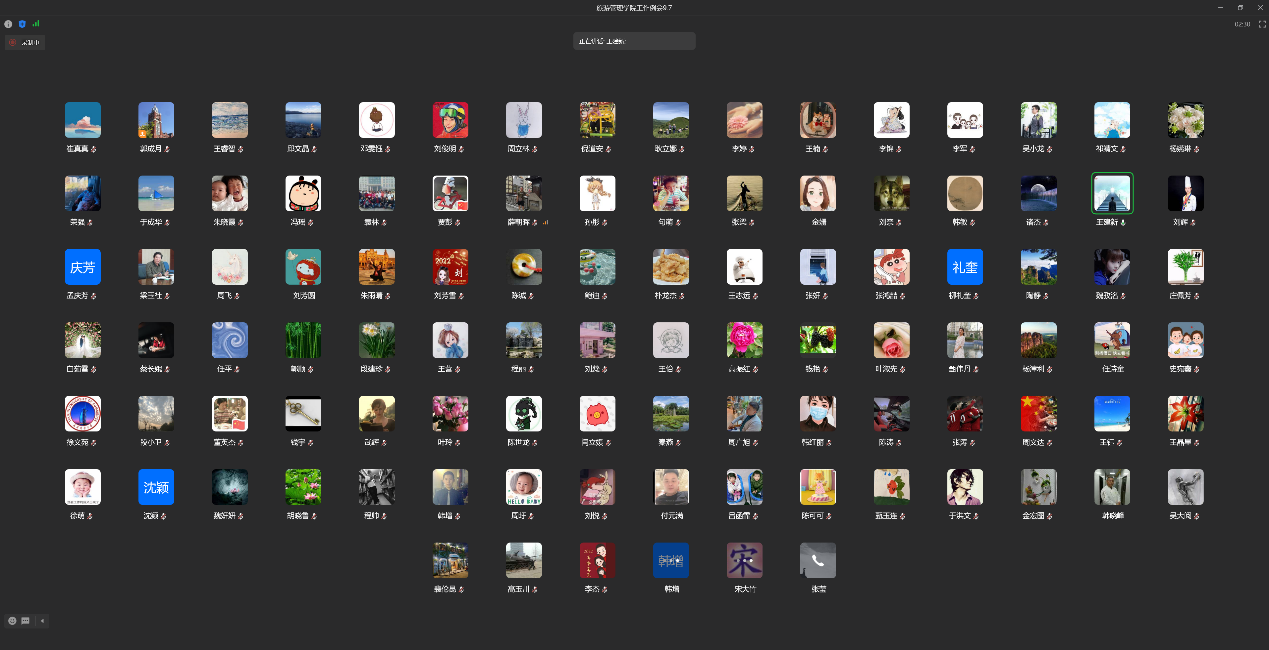Open the meeting info icon
Viewport: 1269px width, 650px height.
[x=8, y=23]
